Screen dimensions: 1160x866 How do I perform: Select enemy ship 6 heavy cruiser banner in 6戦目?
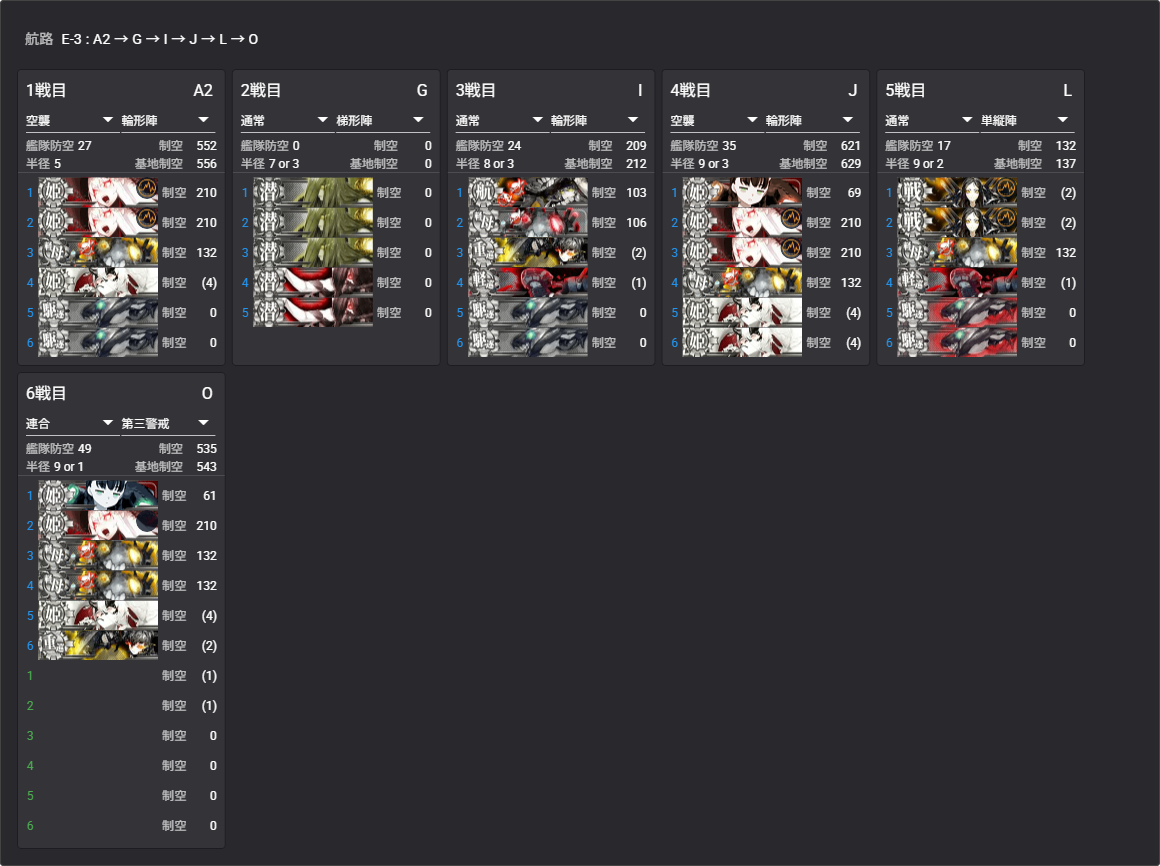tap(98, 646)
